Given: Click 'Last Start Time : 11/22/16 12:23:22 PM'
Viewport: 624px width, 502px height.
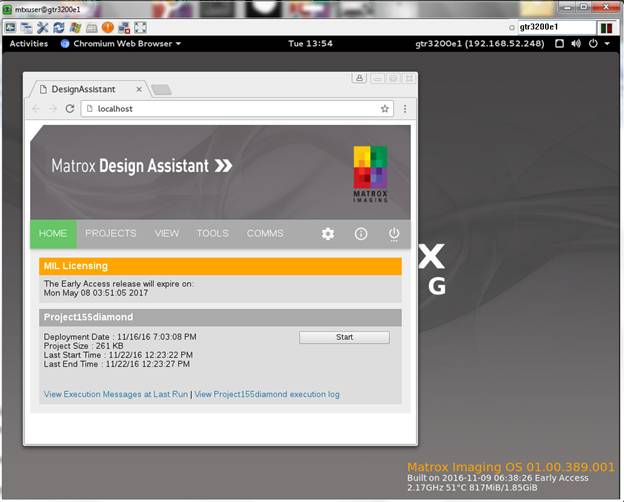Looking at the screenshot, I should (x=118, y=355).
